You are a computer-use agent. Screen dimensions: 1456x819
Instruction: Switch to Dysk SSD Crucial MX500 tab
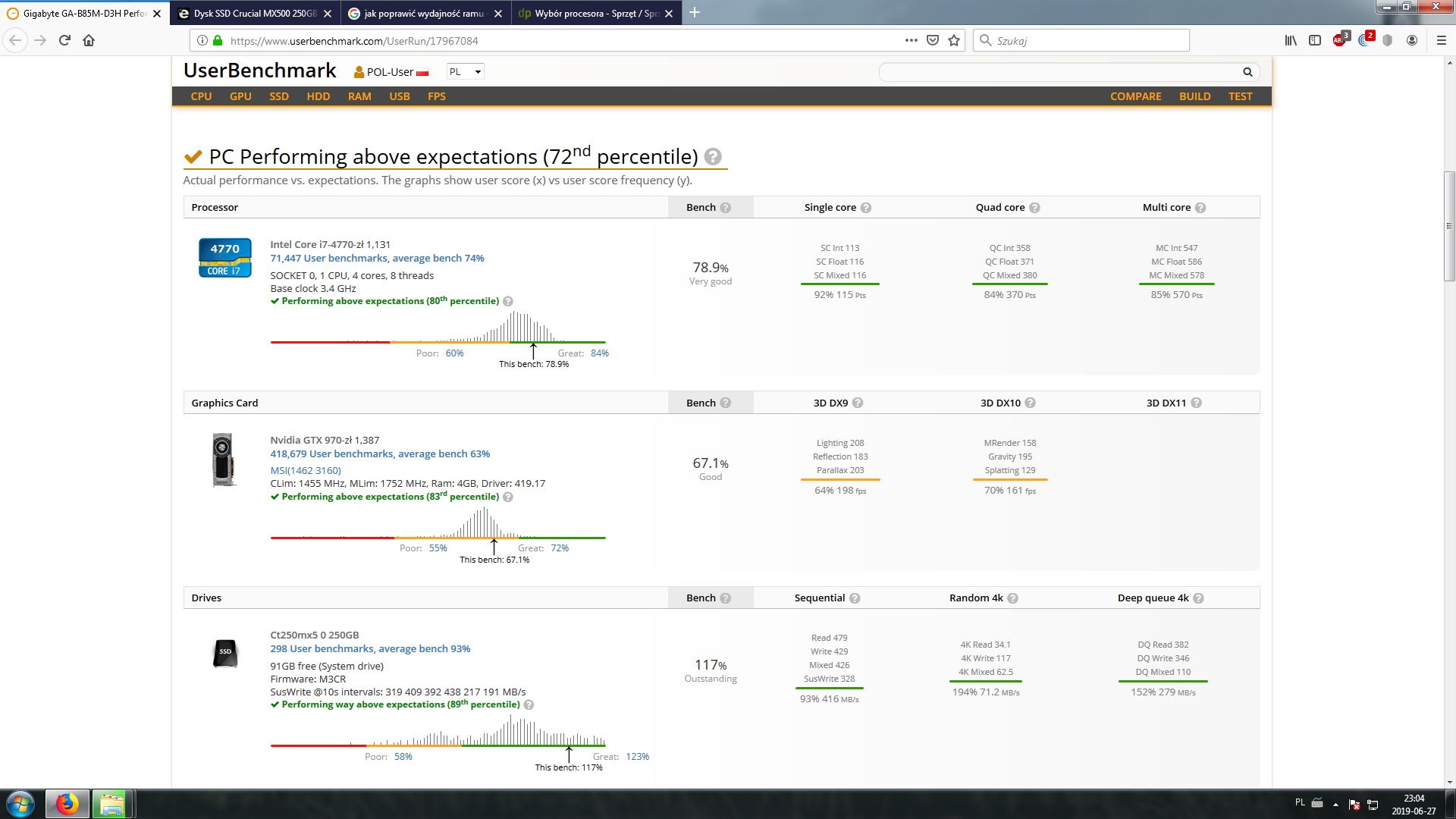[x=256, y=14]
